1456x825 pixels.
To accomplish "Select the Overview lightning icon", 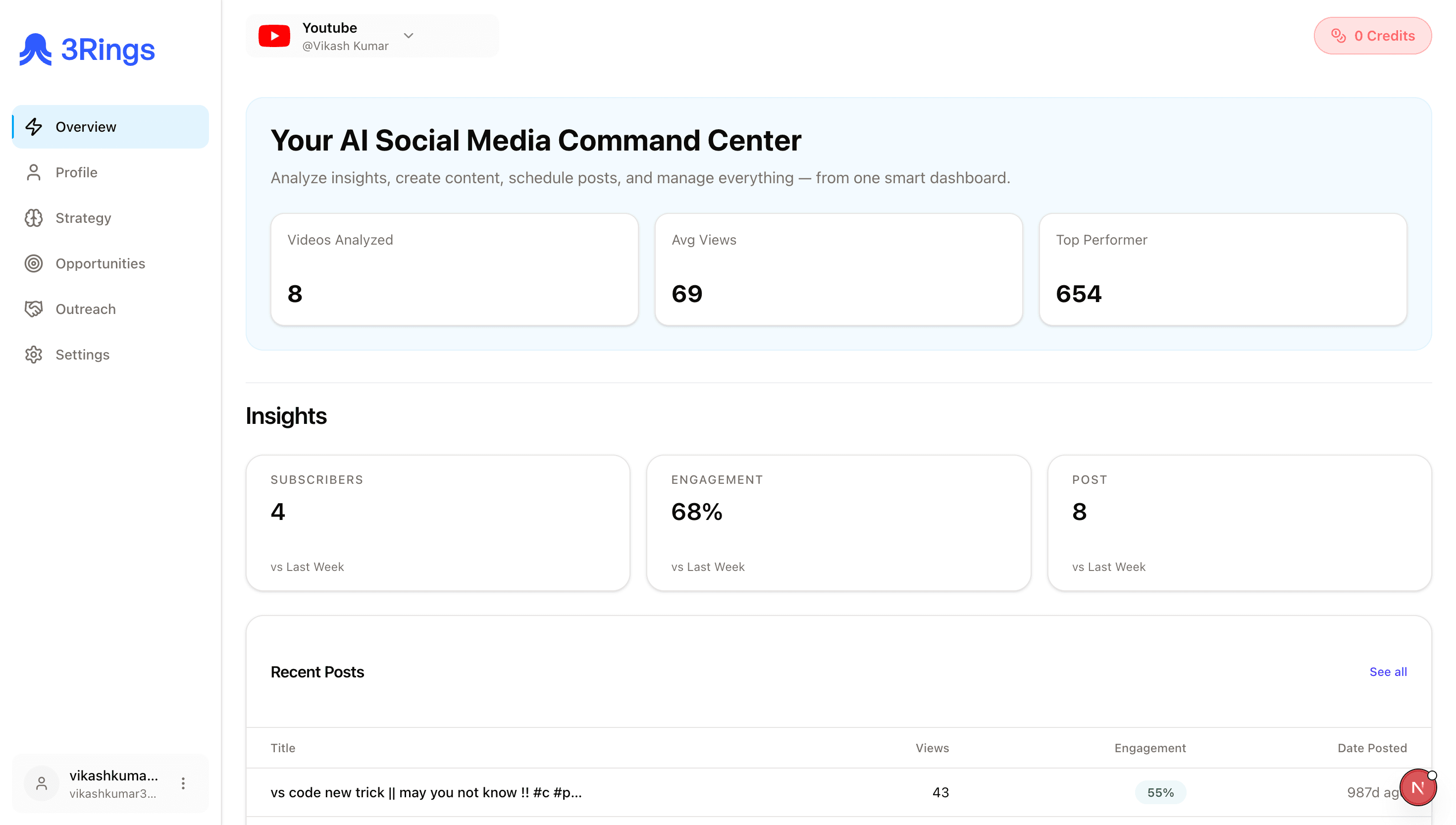I will (x=33, y=126).
